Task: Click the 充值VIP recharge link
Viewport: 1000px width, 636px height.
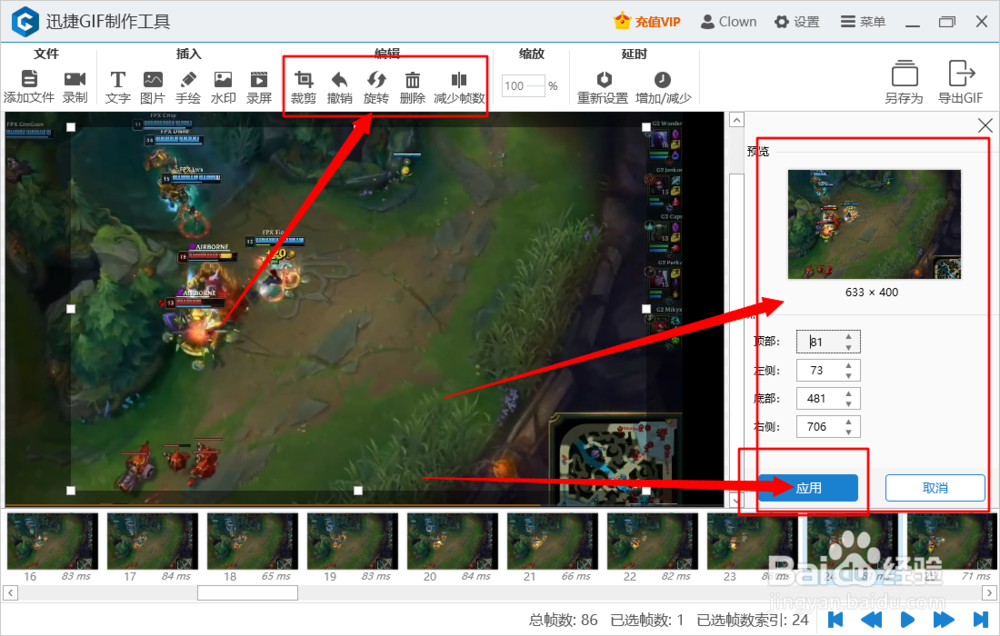Action: pos(647,22)
